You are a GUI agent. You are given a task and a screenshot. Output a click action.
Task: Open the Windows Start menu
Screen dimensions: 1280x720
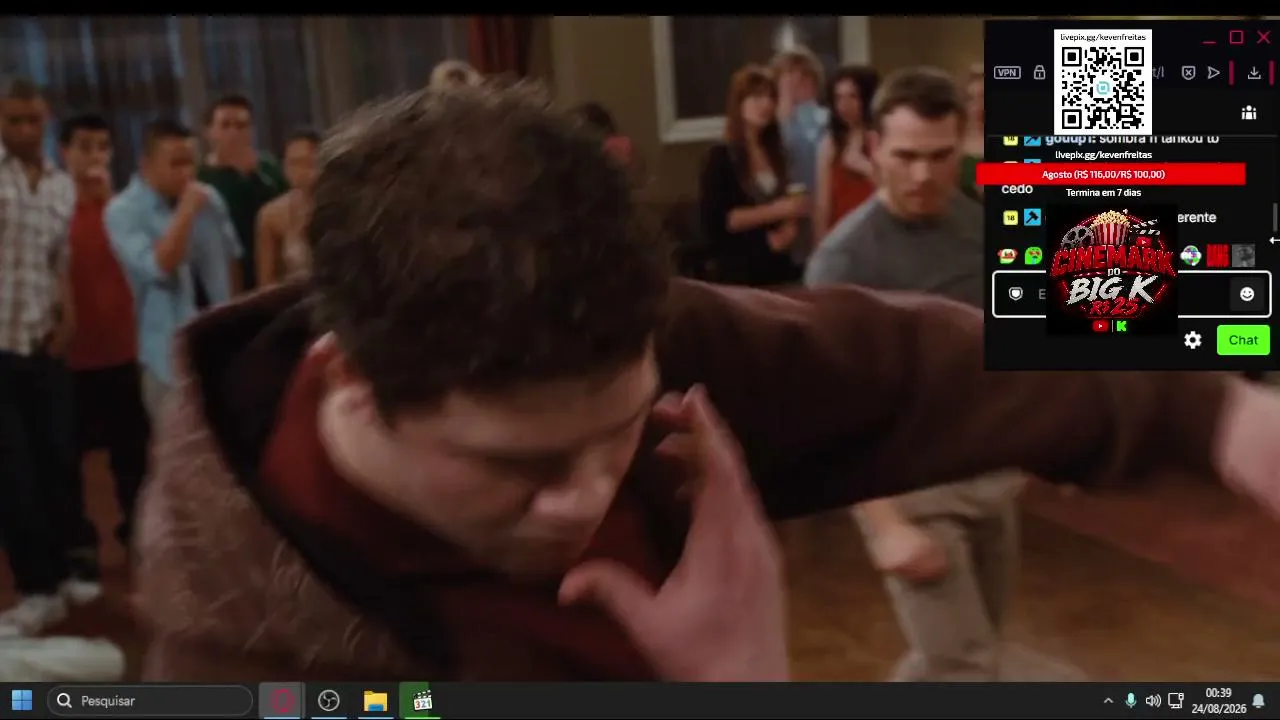tap(22, 701)
